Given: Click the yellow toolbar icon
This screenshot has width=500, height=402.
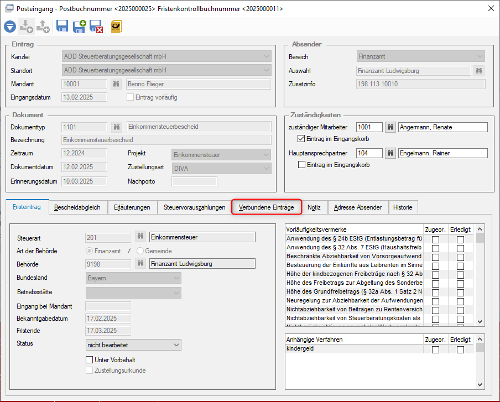Looking at the screenshot, I should tap(116, 26).
